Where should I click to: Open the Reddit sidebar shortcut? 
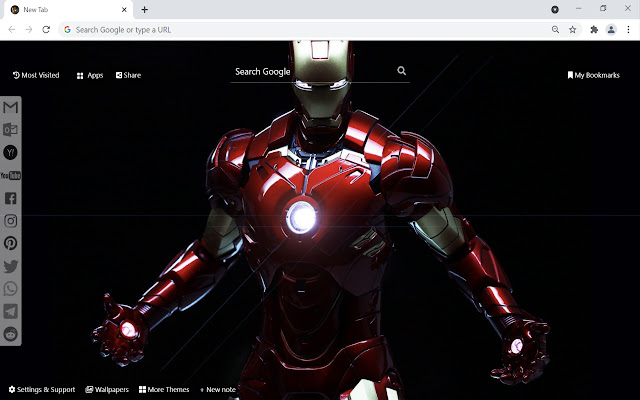point(11,334)
